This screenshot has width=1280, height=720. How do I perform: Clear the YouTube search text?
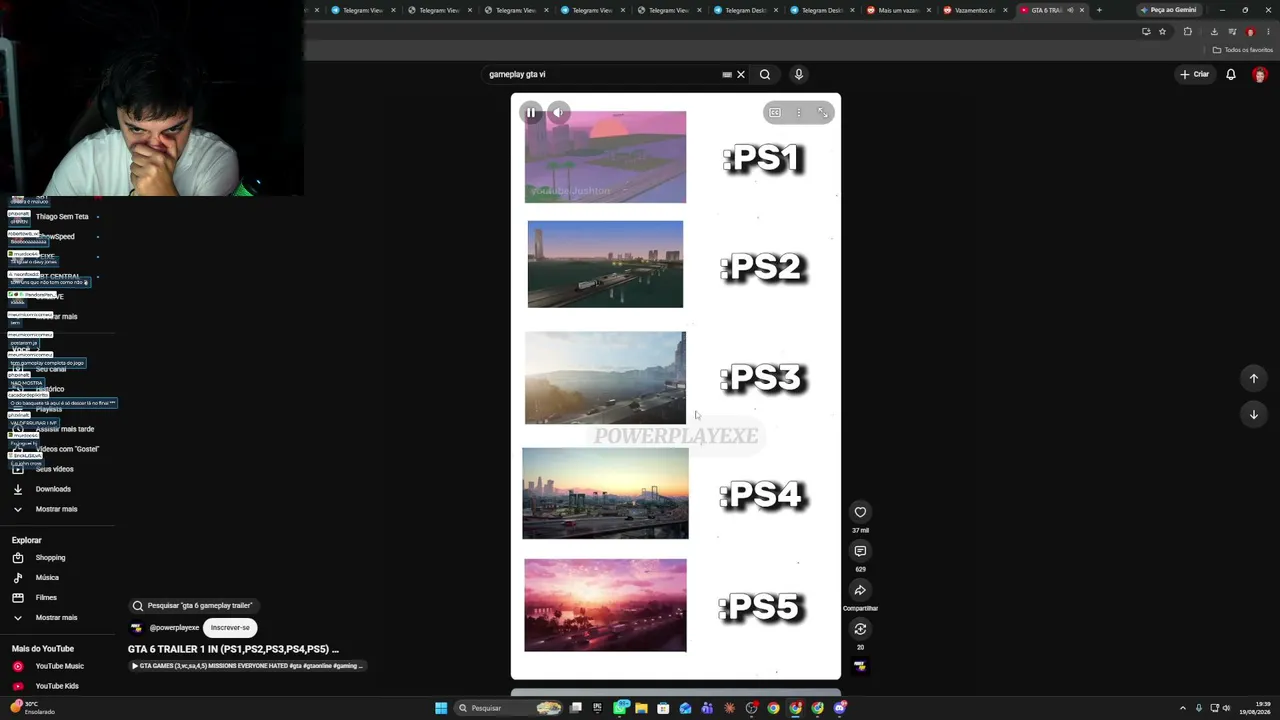click(741, 74)
